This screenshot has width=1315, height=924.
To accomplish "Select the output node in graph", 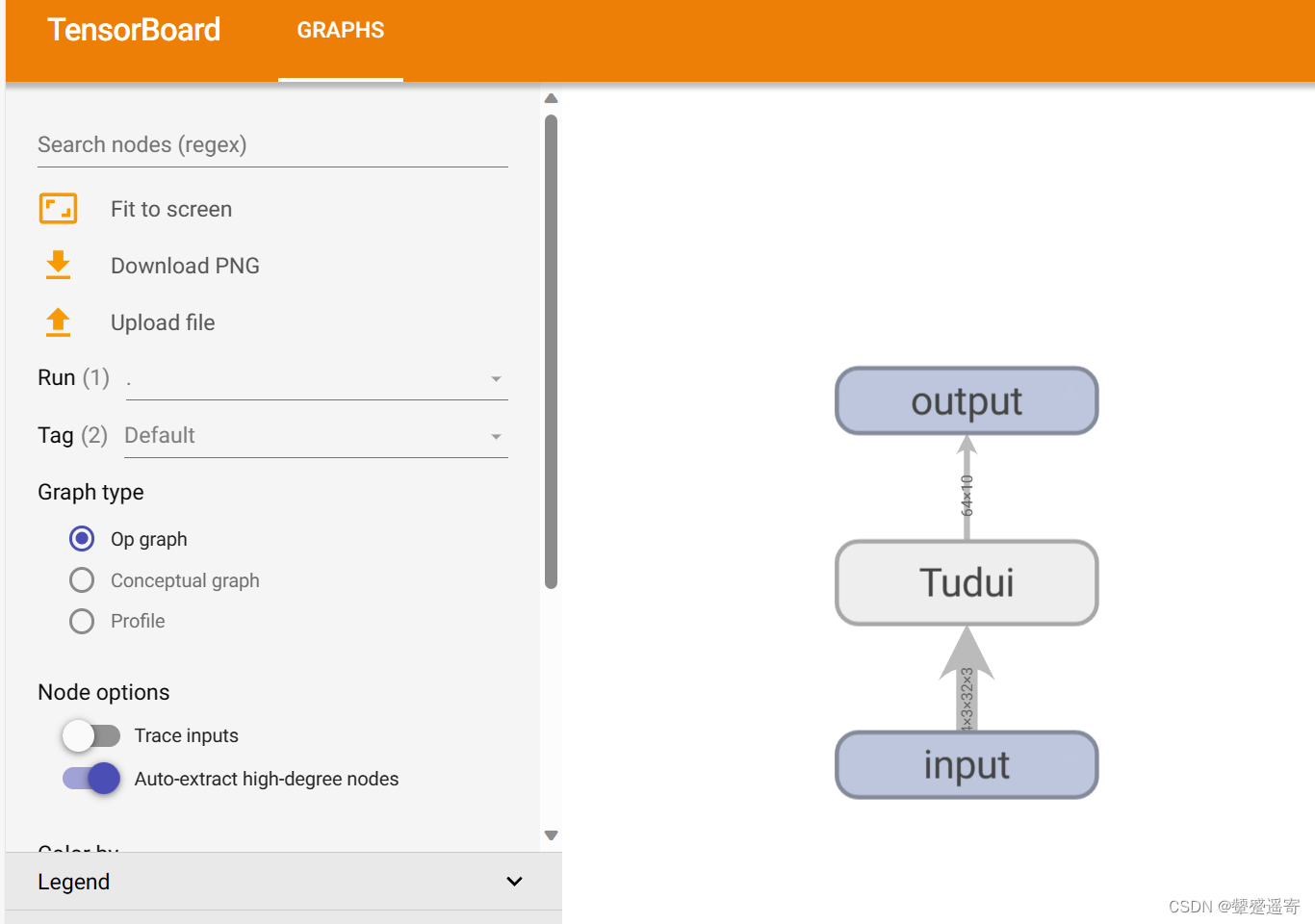I will tap(967, 400).
